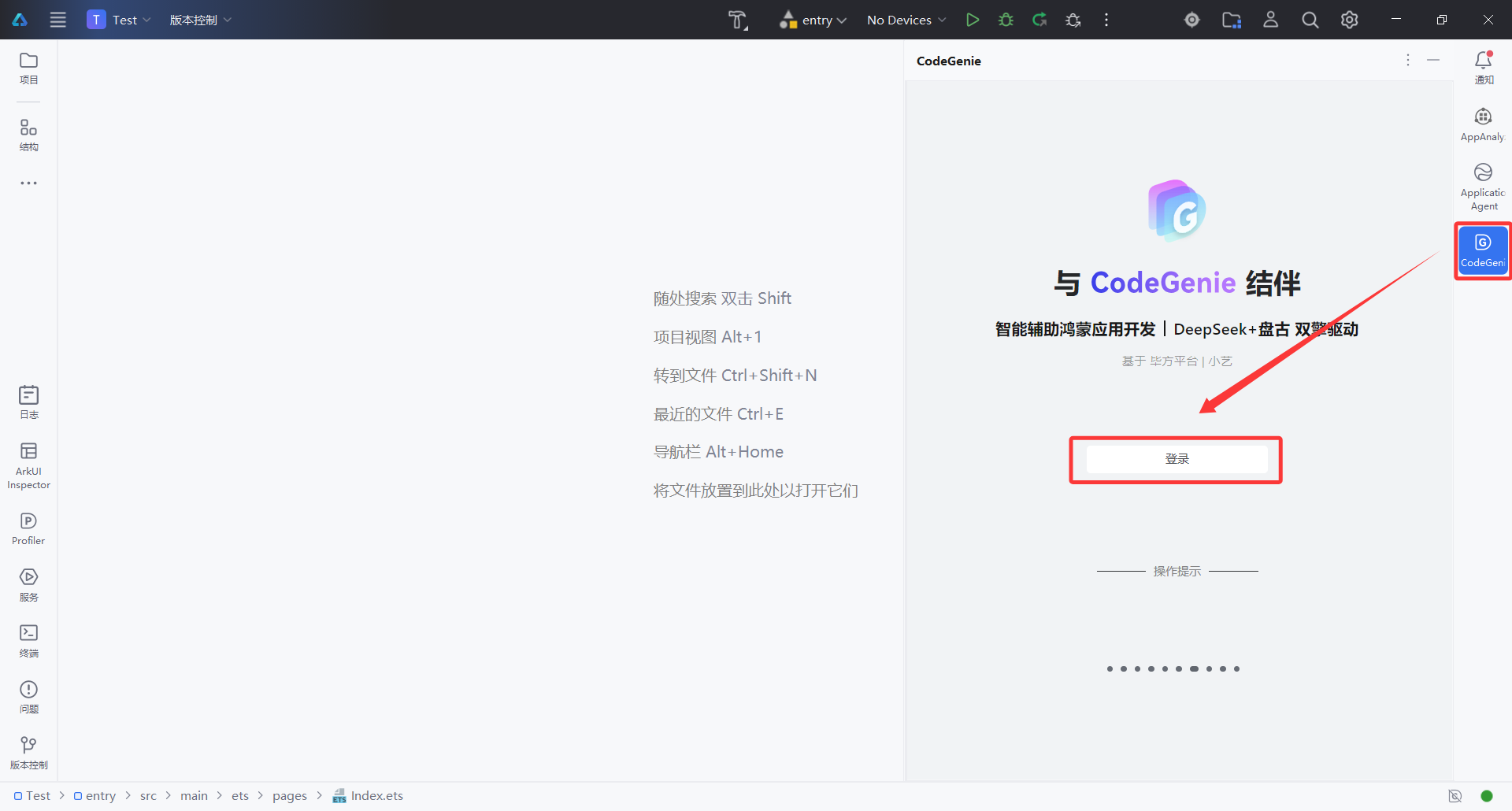Open the 服务 services panel
The width and height of the screenshot is (1512, 811).
[28, 586]
